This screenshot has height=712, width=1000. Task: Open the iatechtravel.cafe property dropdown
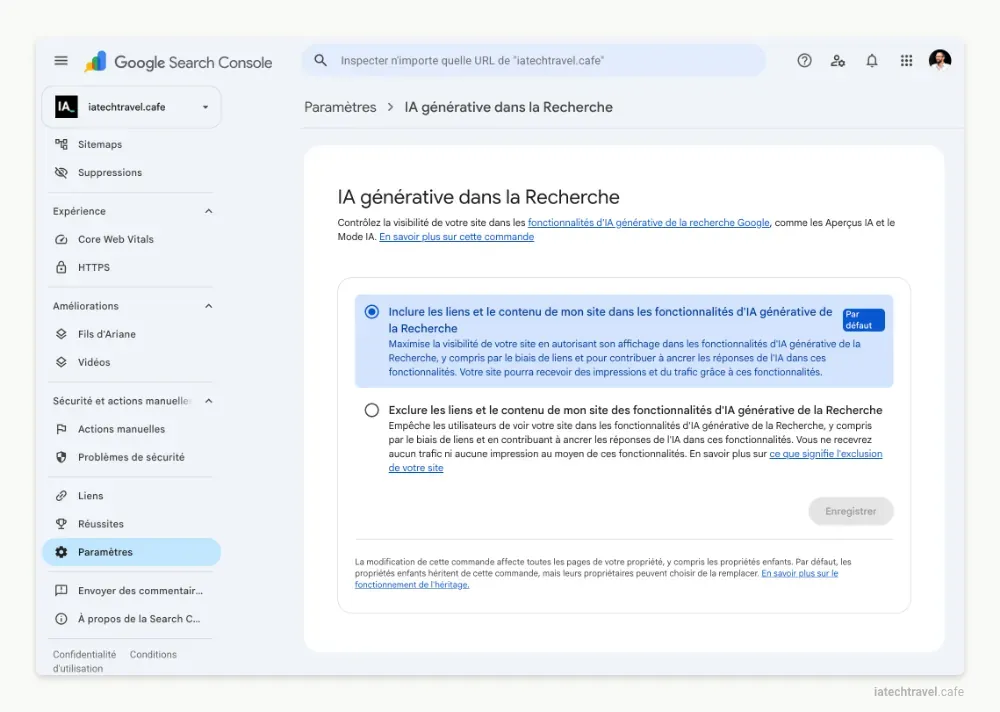pyautogui.click(x=131, y=107)
